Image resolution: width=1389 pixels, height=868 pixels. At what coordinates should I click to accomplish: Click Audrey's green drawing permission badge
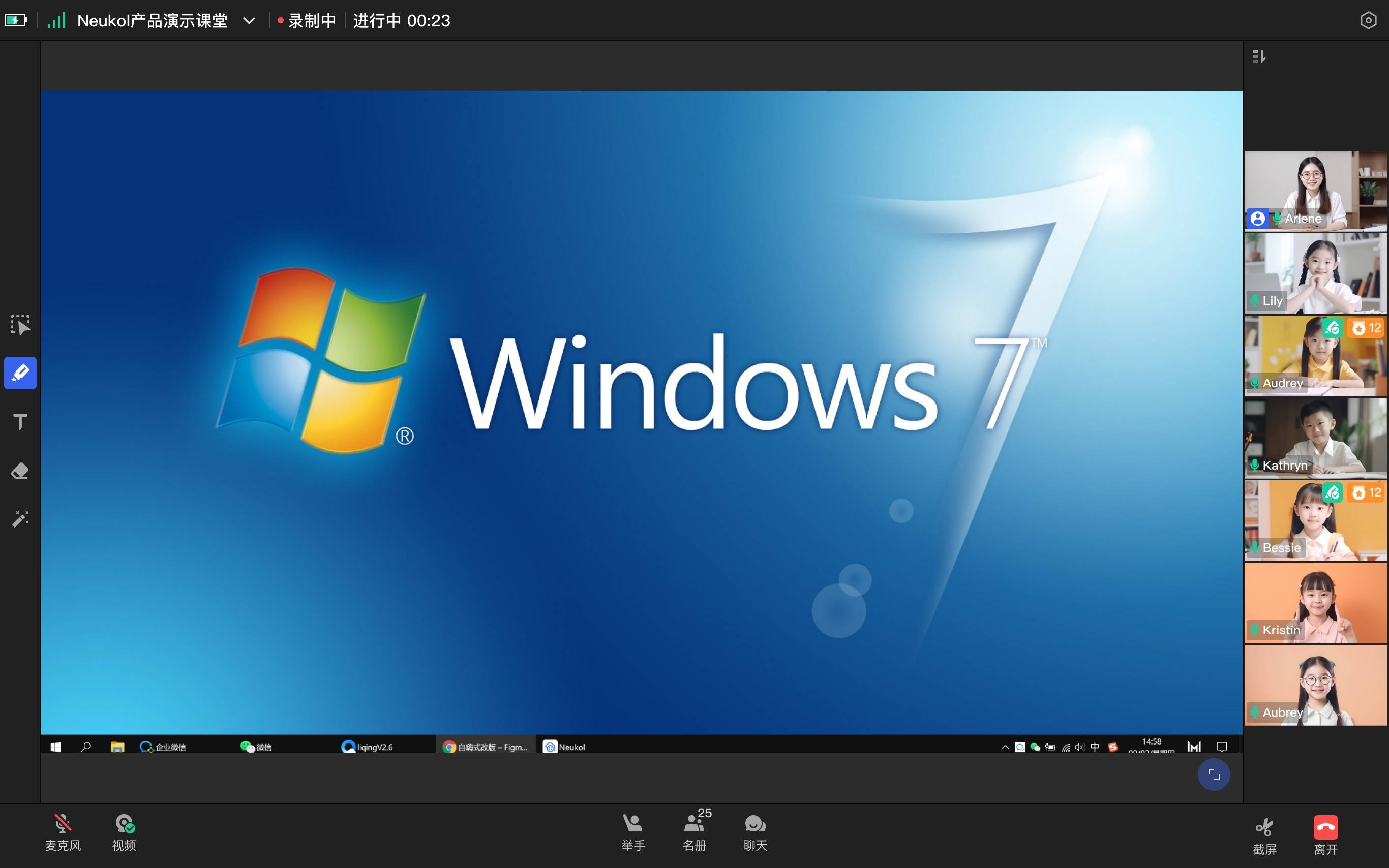click(x=1332, y=328)
